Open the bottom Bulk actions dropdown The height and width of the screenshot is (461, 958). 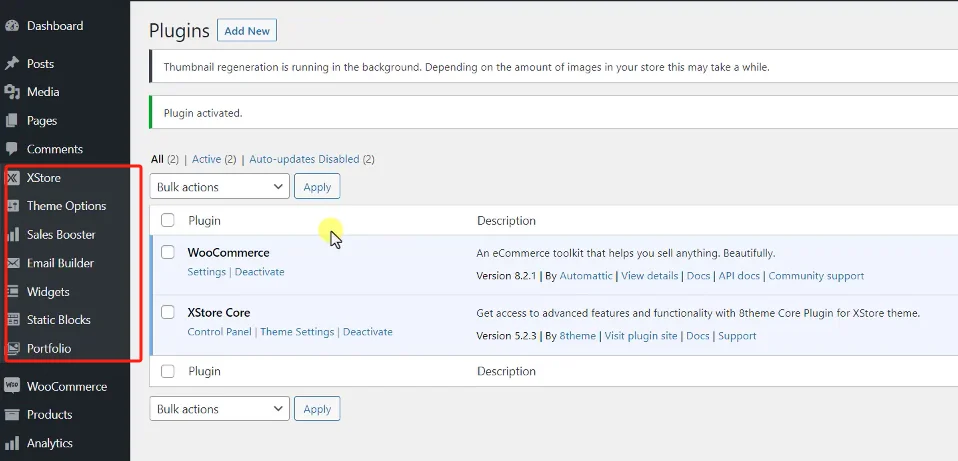tap(220, 409)
